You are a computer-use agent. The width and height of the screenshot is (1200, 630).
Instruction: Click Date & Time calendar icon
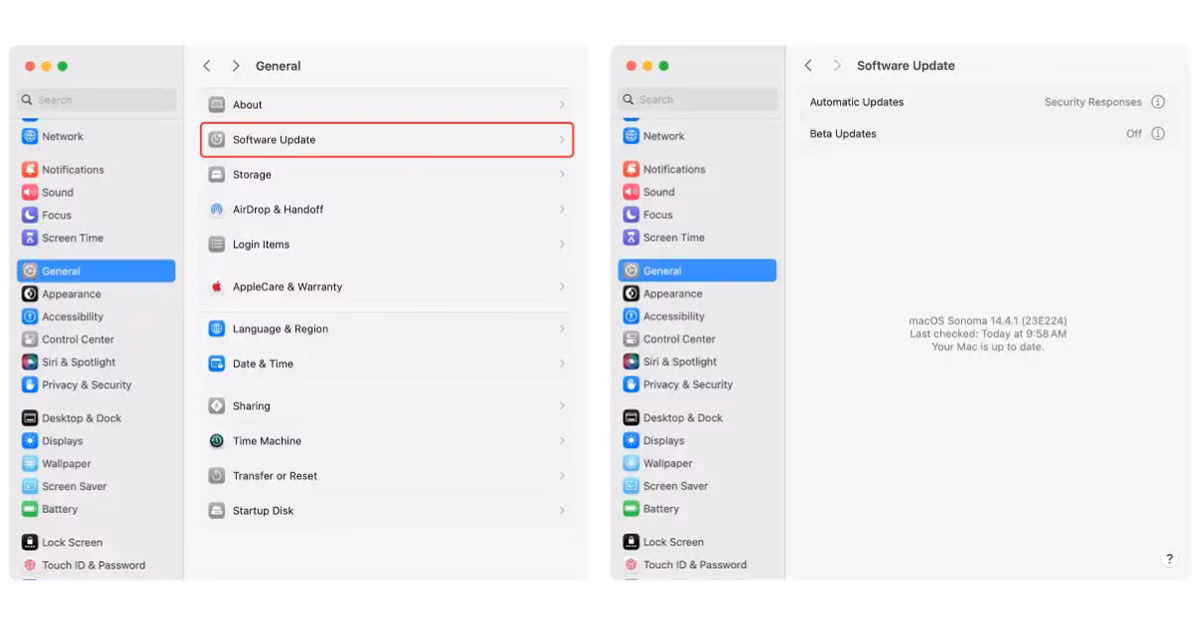pos(216,364)
